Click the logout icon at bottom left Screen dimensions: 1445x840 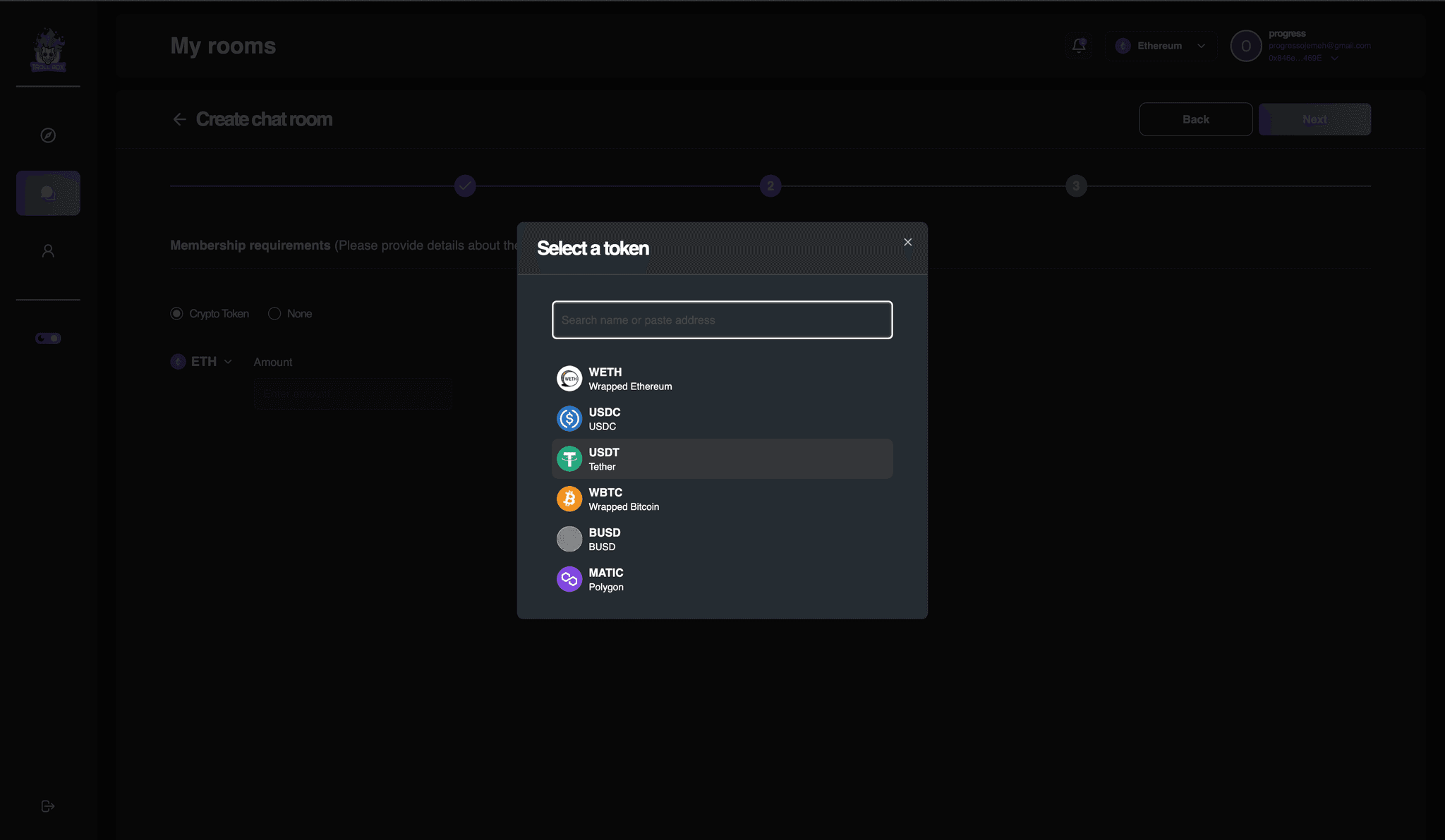[x=48, y=806]
